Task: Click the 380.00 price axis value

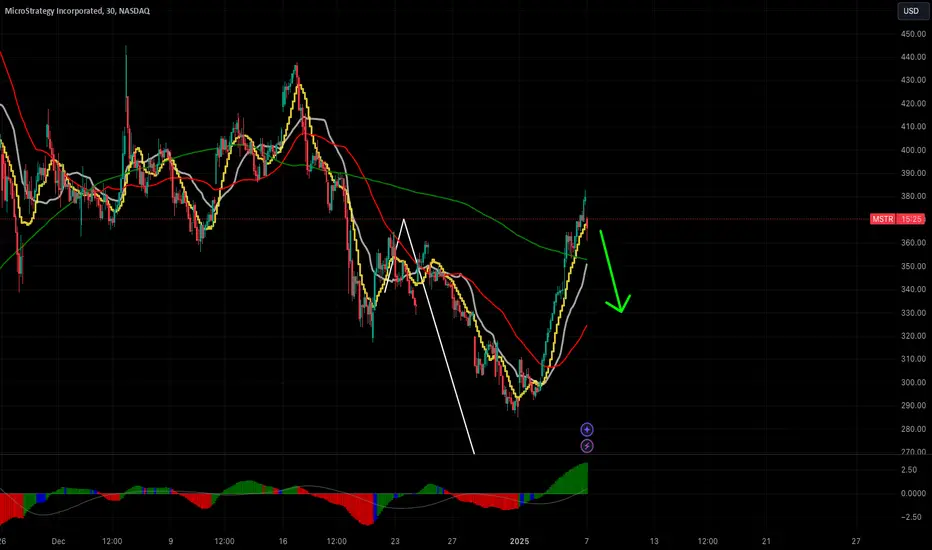Action: pyautogui.click(x=913, y=196)
